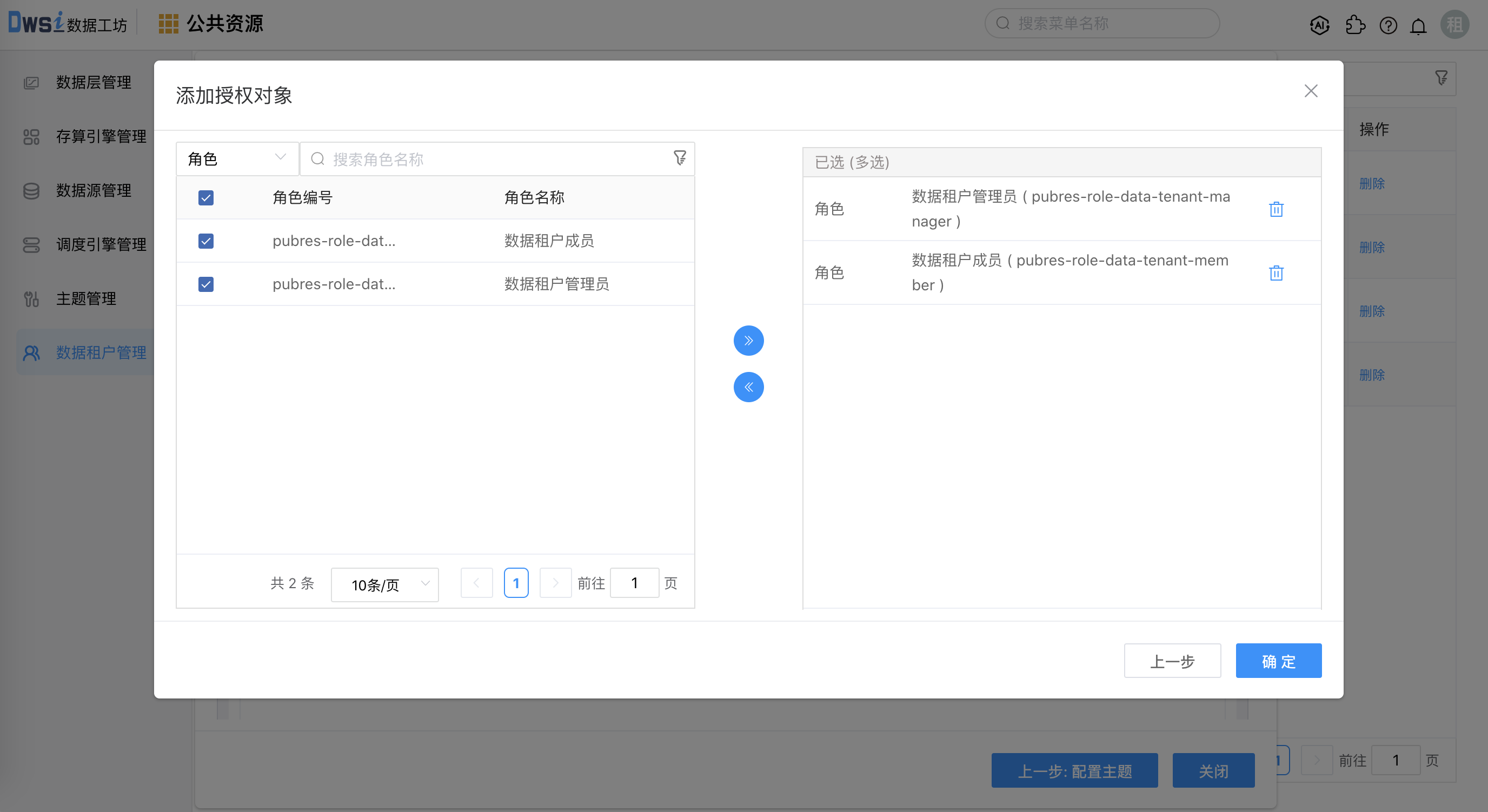Open the plugin puzzle icon
Viewport: 1488px width, 812px height.
tap(1354, 25)
